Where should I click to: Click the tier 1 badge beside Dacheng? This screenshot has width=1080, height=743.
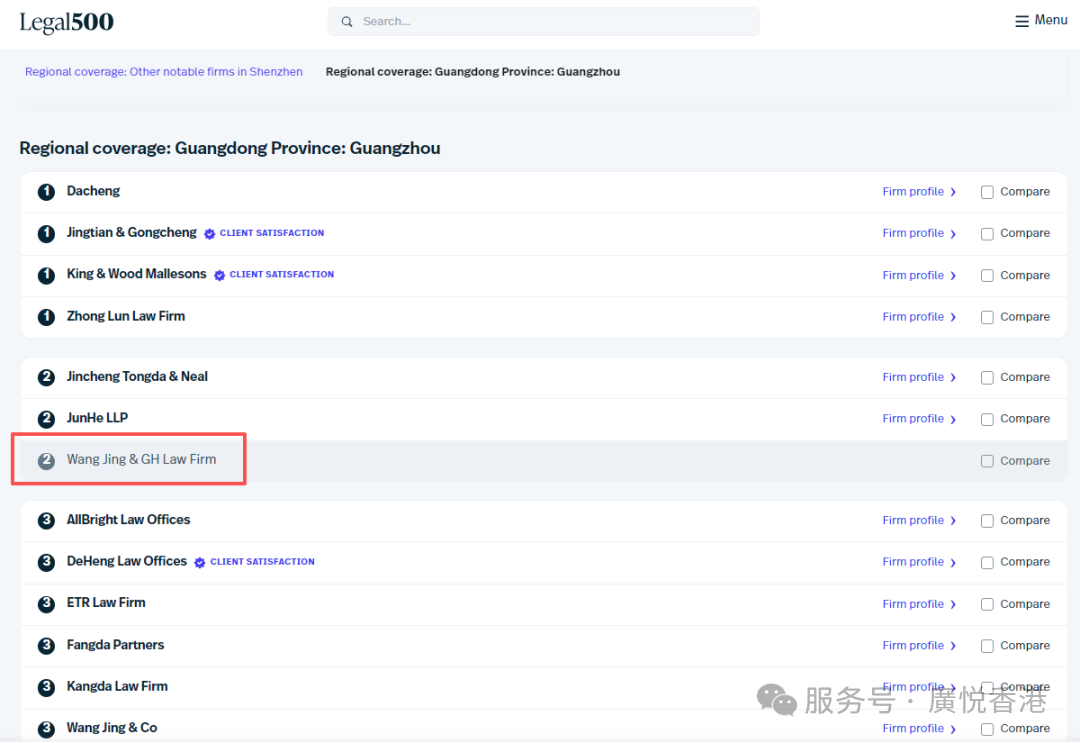coord(46,192)
